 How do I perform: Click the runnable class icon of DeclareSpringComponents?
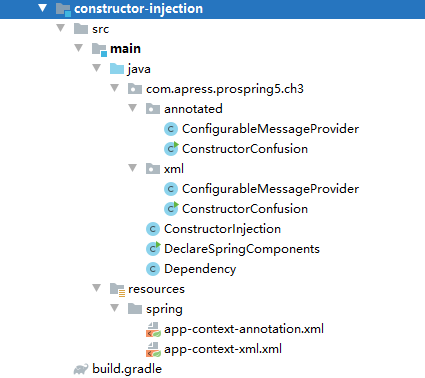point(153,249)
